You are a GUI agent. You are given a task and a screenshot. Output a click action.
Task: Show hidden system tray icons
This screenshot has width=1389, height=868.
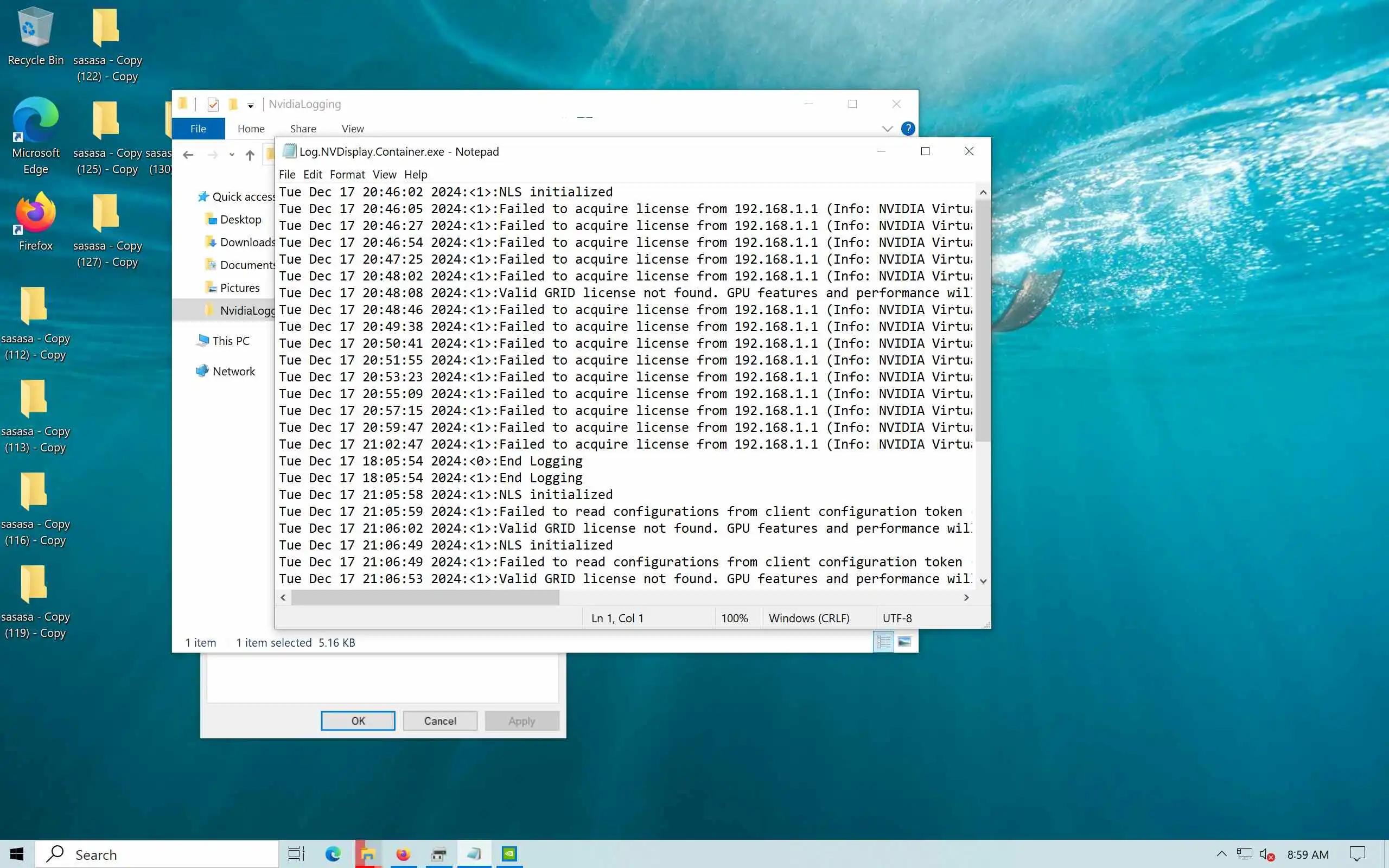1221,854
